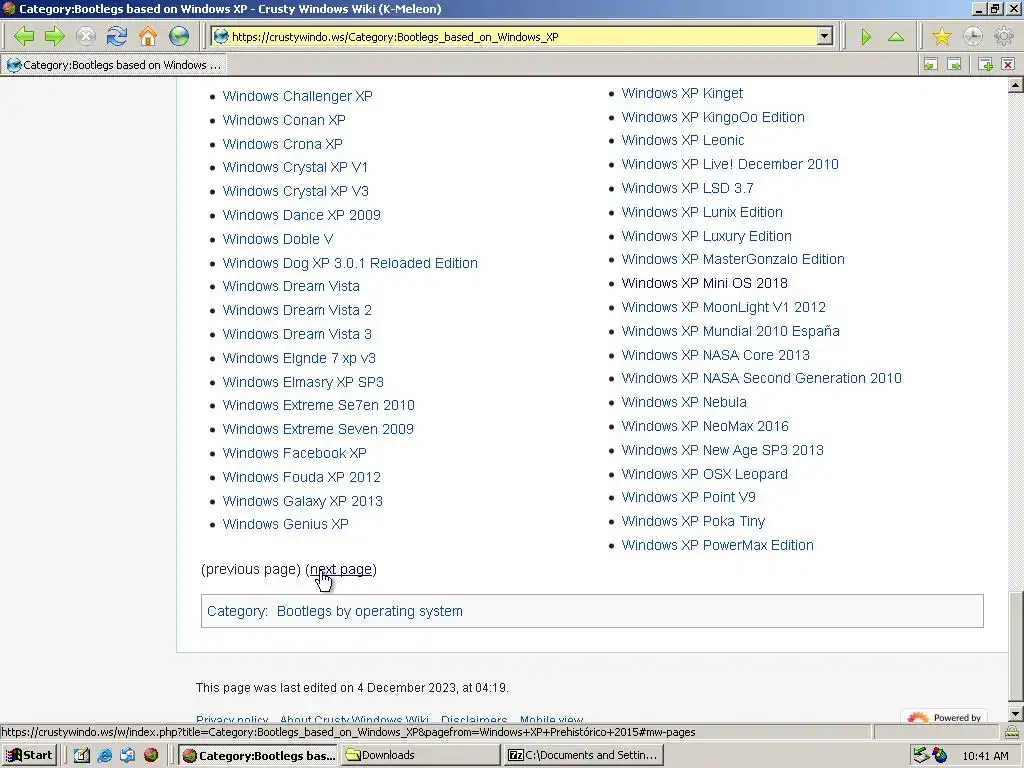Screen dimensions: 1024x768
Task: Open Windows XP PowerMax Edition link
Action: point(718,545)
